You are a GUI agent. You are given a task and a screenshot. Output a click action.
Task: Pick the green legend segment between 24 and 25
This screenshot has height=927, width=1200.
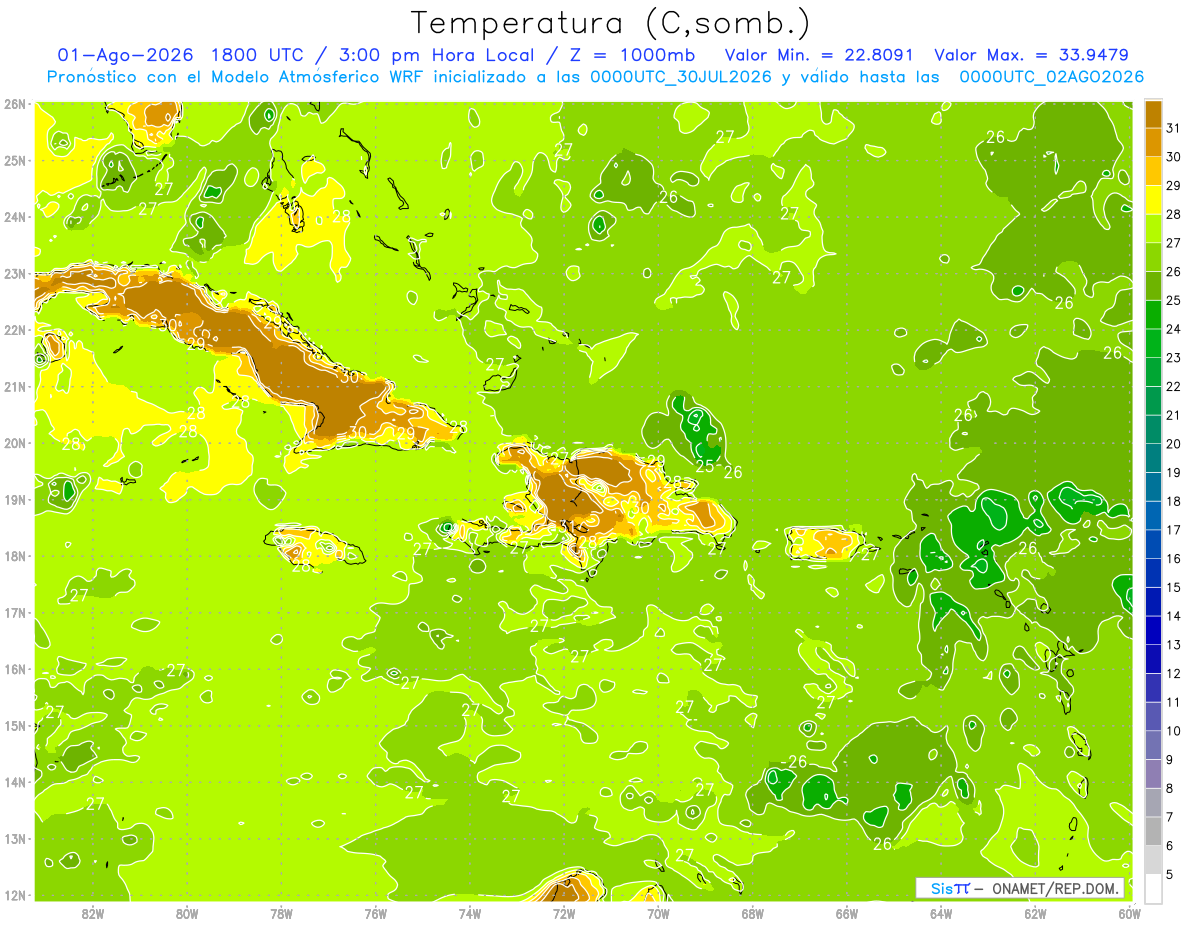(1153, 314)
